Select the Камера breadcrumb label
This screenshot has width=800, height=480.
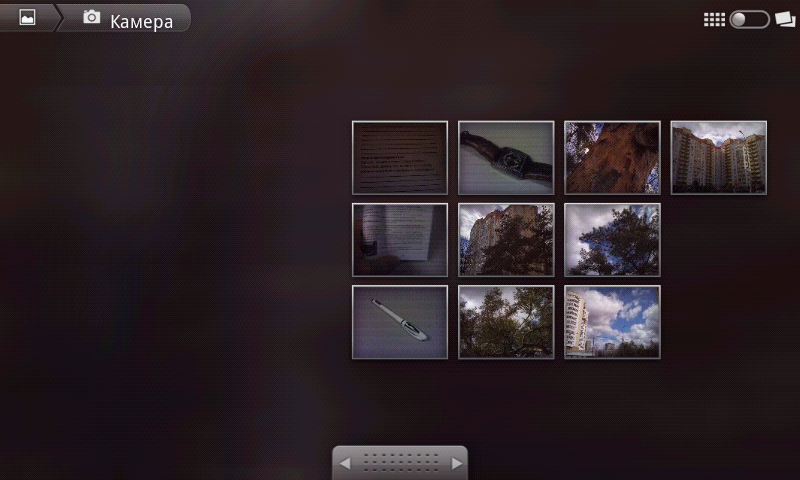pos(141,22)
